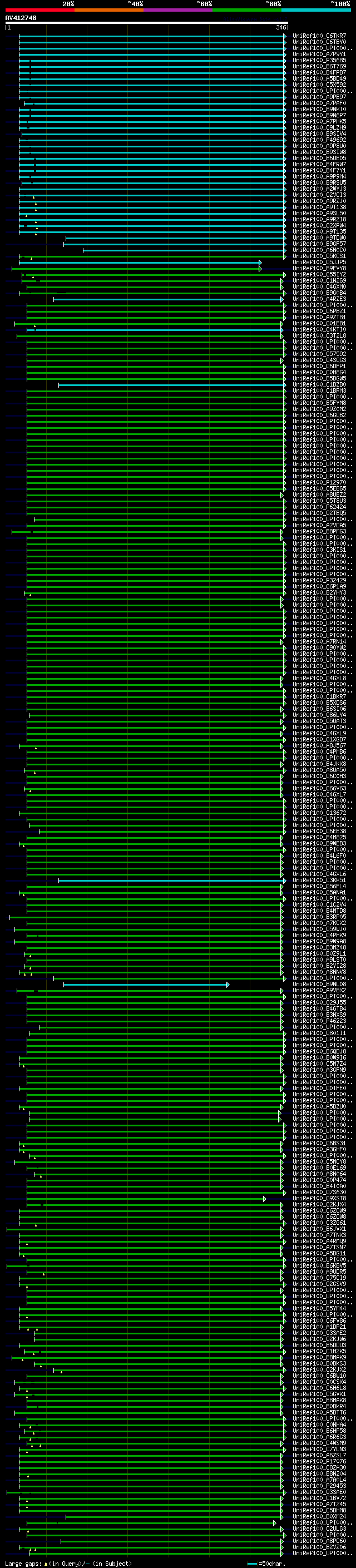The width and height of the screenshot is (356, 1568).
Task: Click label UniRef100_A5BD49
Action: tap(319, 78)
